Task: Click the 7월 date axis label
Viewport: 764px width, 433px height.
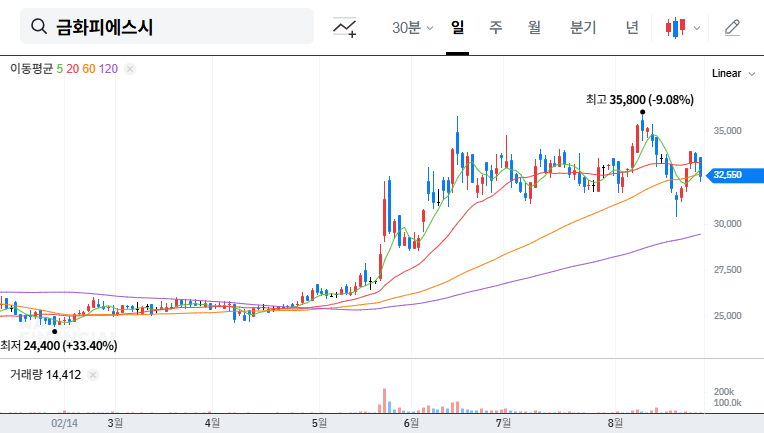Action: [503, 423]
